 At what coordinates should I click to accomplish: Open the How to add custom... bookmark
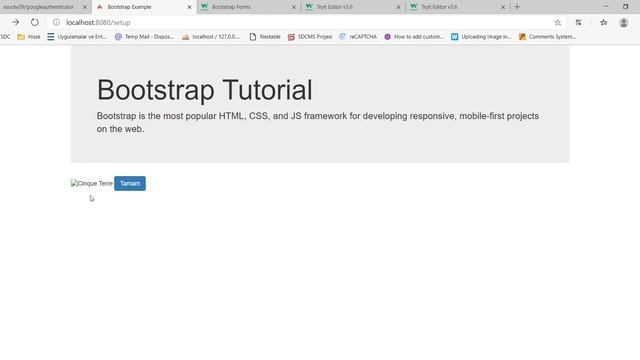[x=414, y=37]
